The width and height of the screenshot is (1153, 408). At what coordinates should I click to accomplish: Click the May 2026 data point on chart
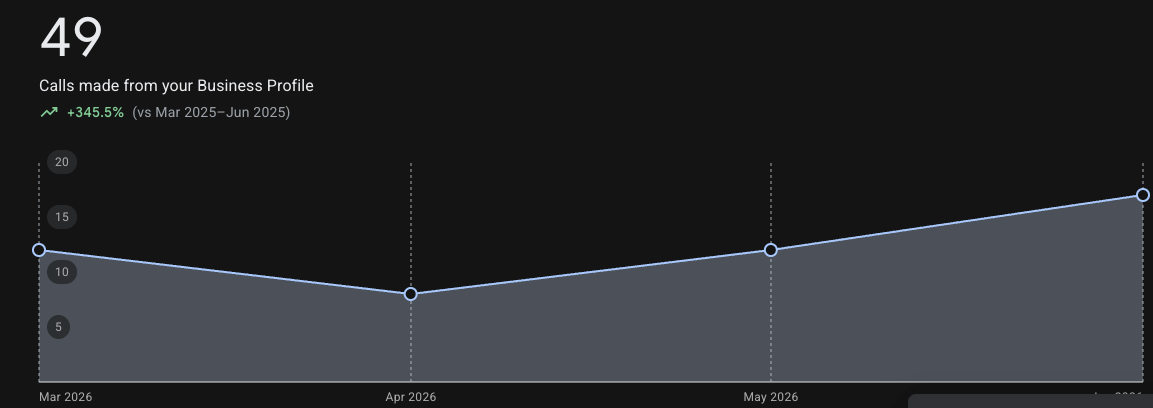(771, 250)
